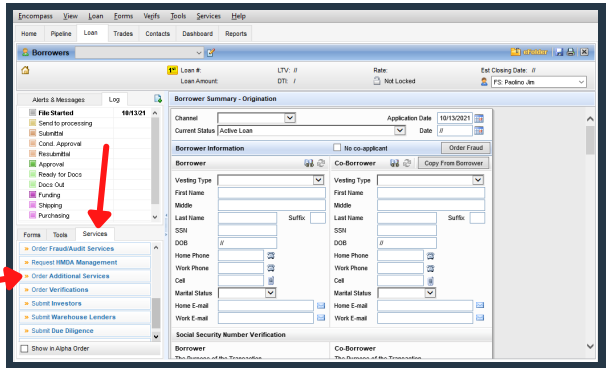Click Co-Borrower Work E-mail envelope icon
The height and width of the screenshot is (374, 610).
pos(480,318)
